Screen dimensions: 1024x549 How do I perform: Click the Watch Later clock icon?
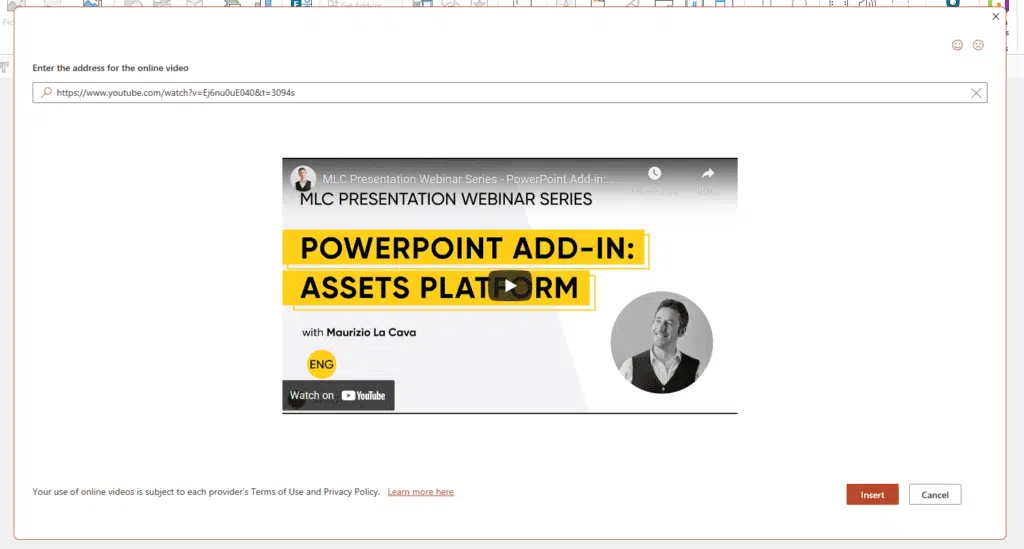tap(654, 174)
